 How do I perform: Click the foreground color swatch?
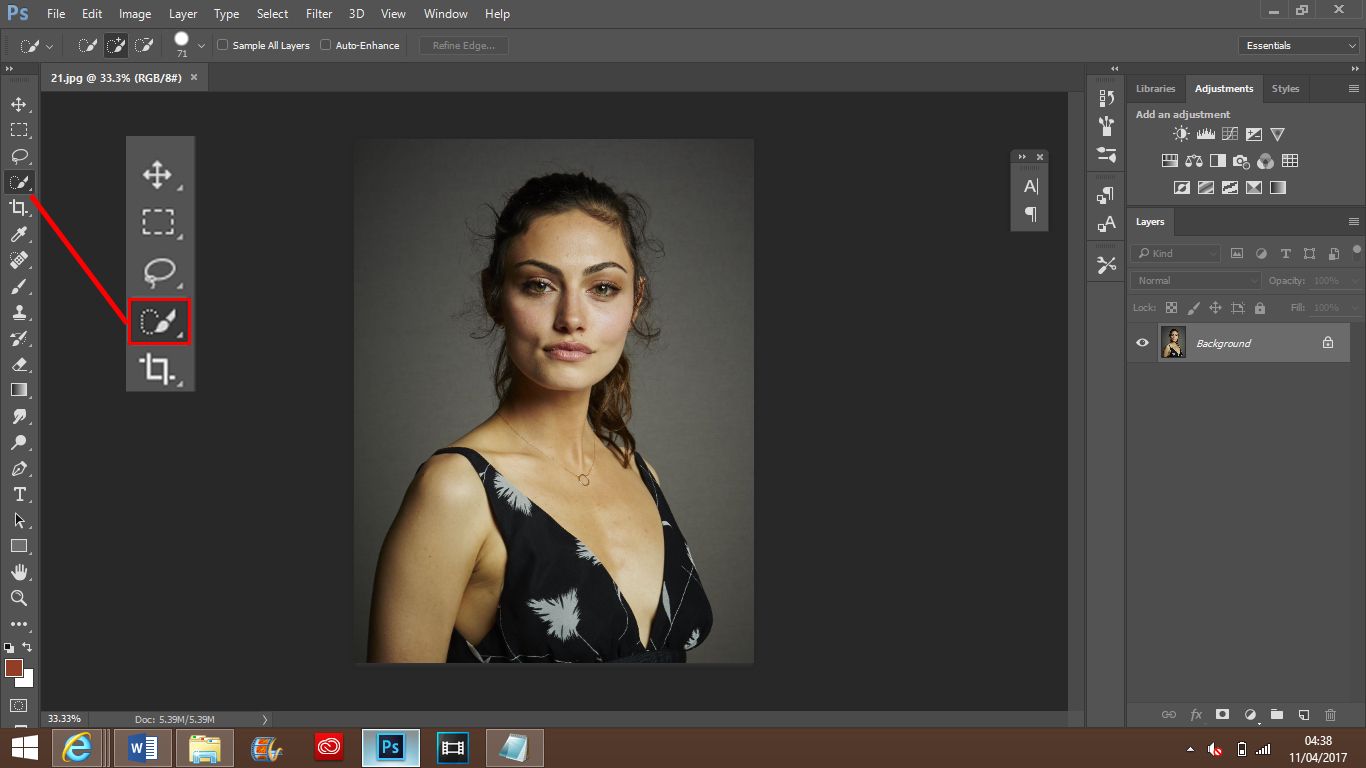(14, 667)
